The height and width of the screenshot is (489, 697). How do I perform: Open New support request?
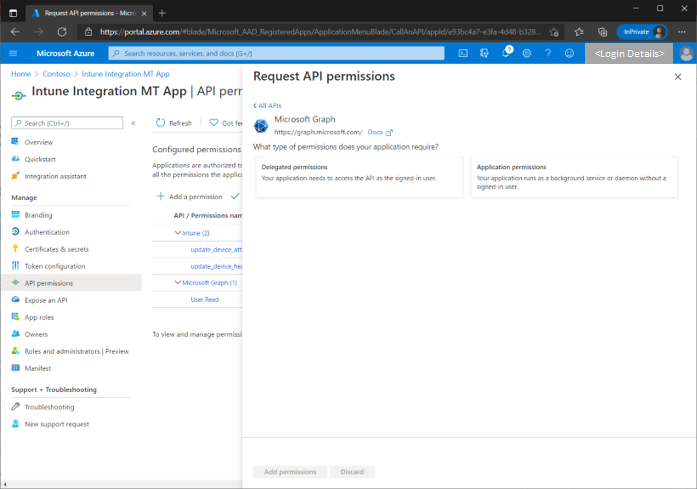coord(56,424)
